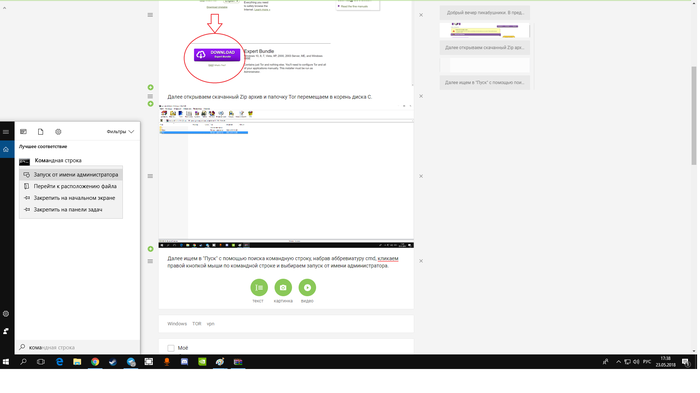
Task: Click the Apps filter icon in search panel
Action: pos(23,132)
